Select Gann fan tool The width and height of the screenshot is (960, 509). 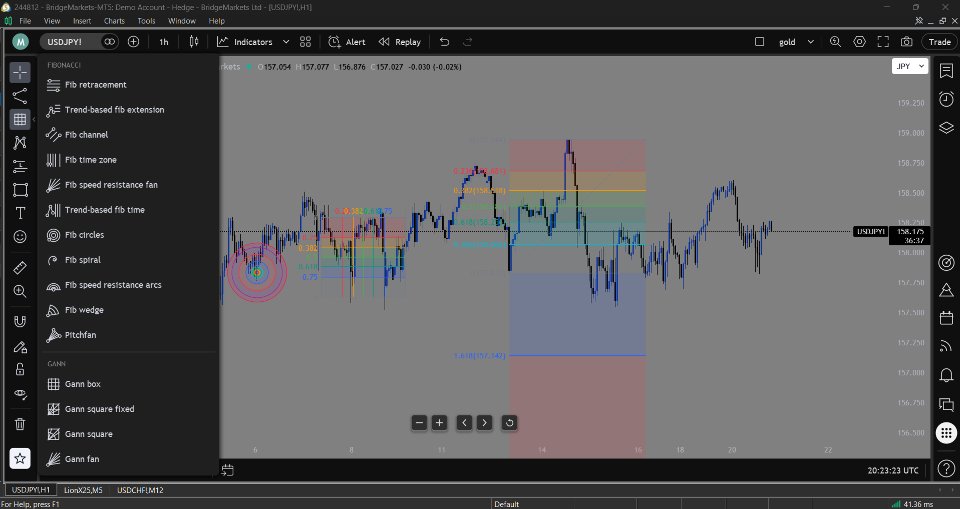(129, 459)
